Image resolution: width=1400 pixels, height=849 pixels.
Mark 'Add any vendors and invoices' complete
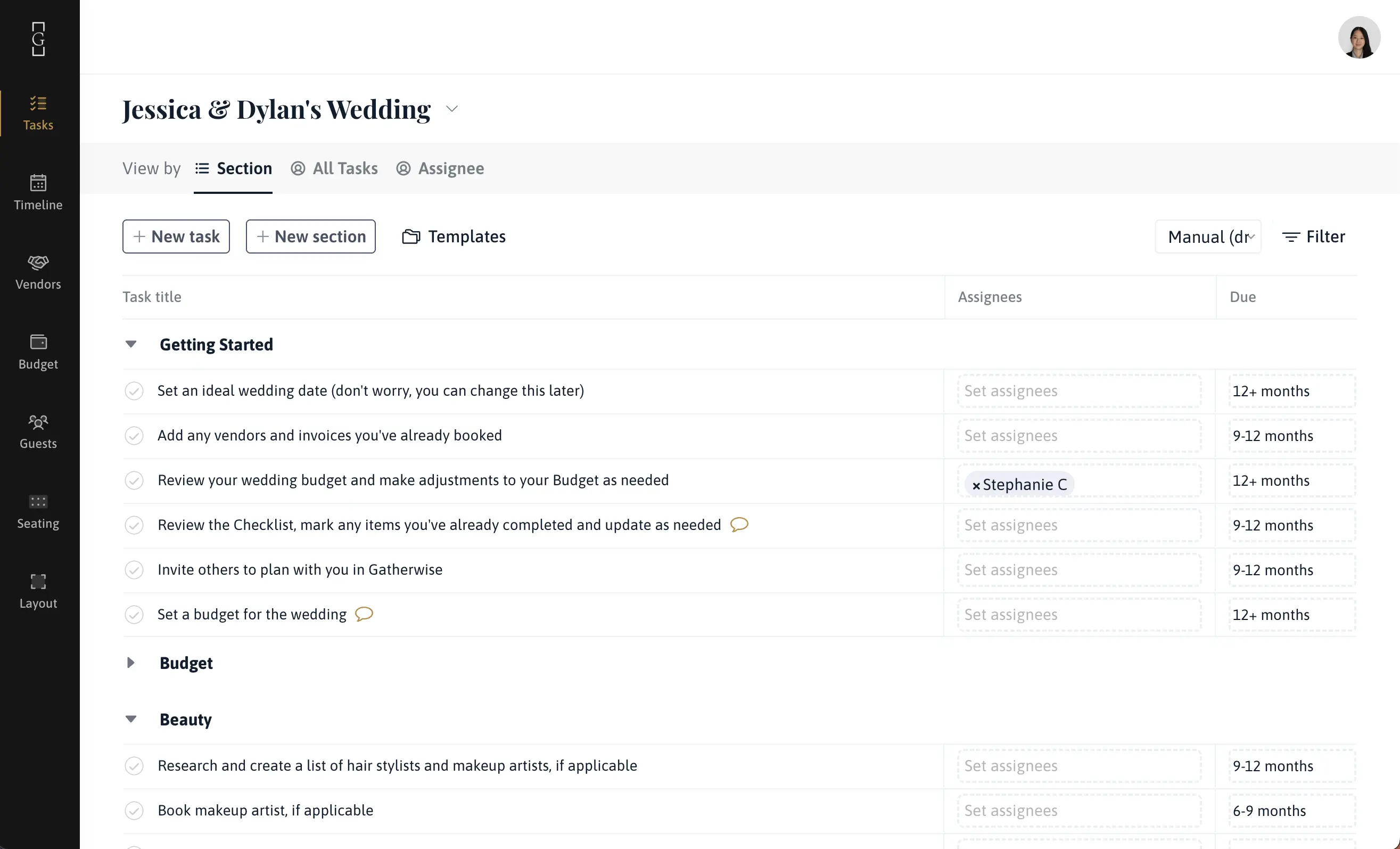[x=134, y=436]
